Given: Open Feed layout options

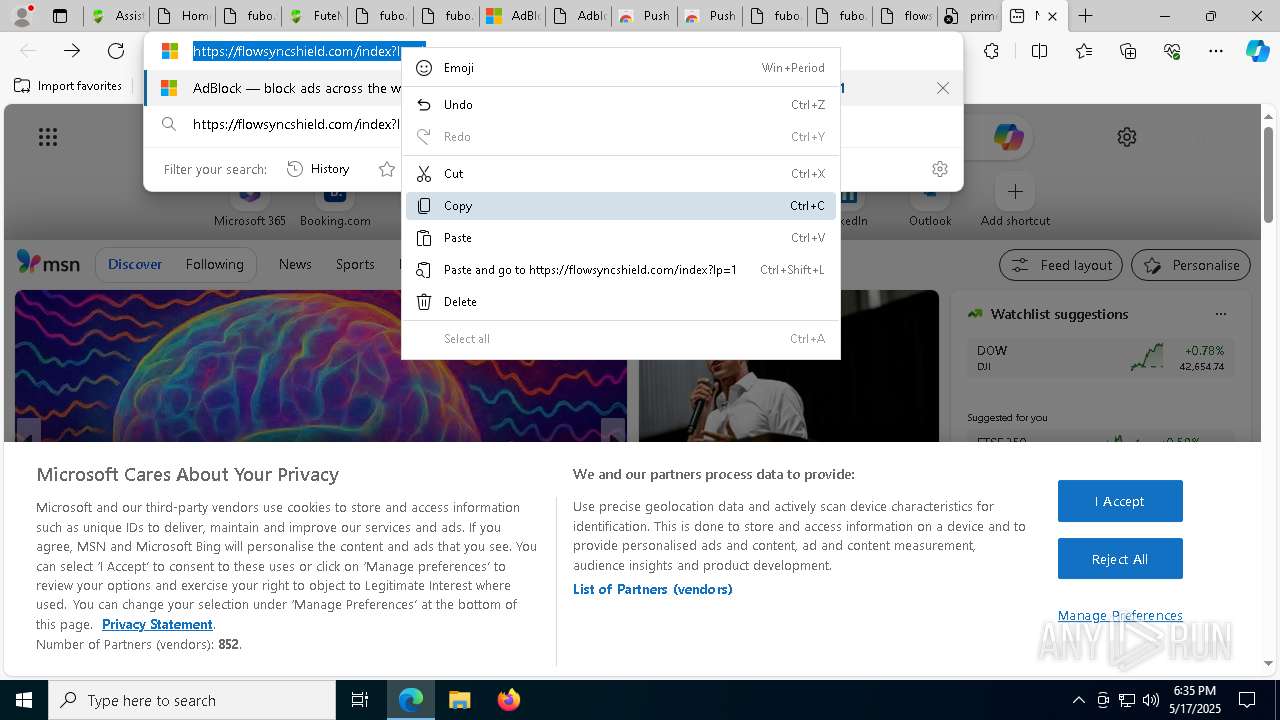Looking at the screenshot, I should point(1061,265).
